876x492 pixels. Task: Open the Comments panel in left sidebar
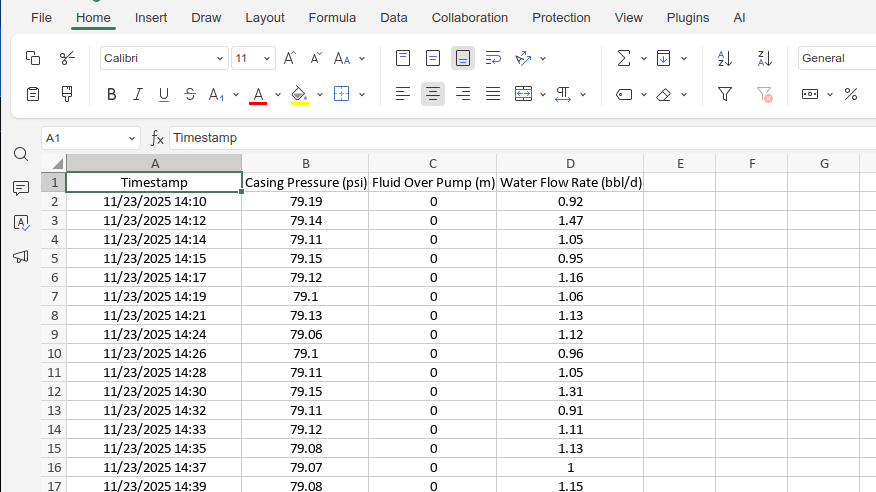[20, 188]
